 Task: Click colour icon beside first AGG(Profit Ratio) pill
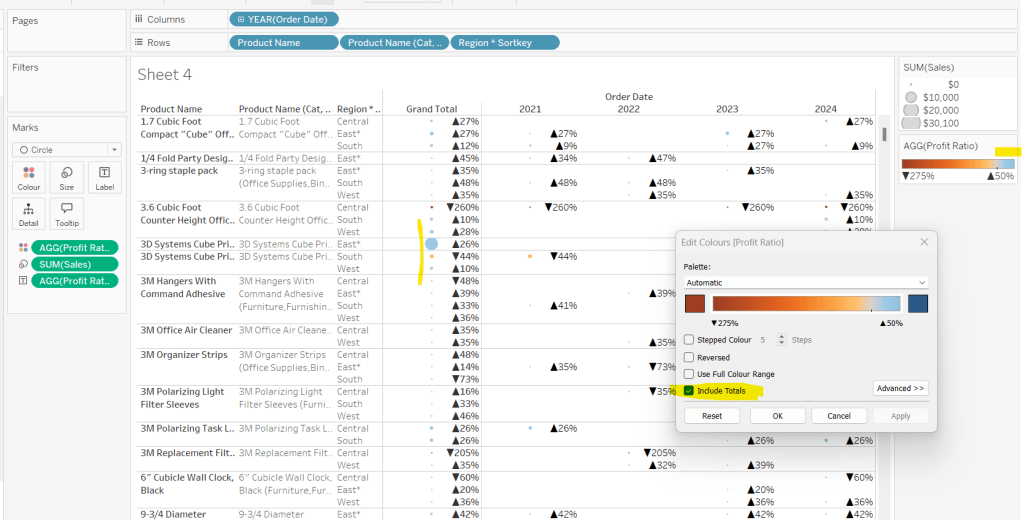[x=20, y=247]
